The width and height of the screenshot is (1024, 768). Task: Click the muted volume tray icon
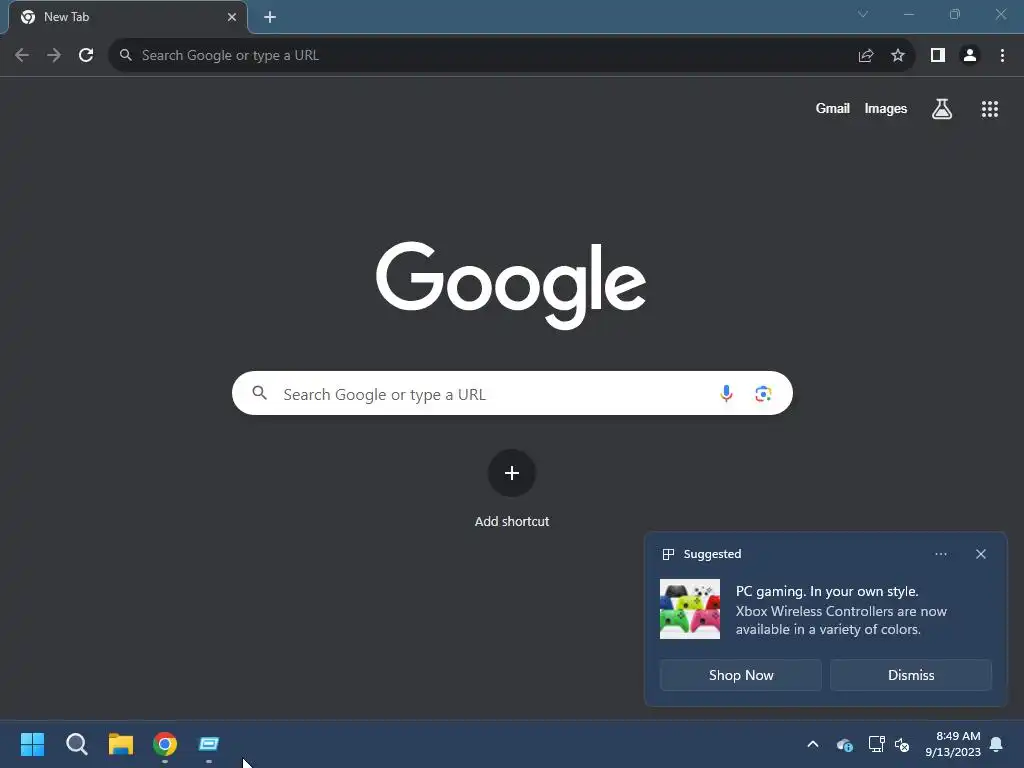[x=903, y=744]
